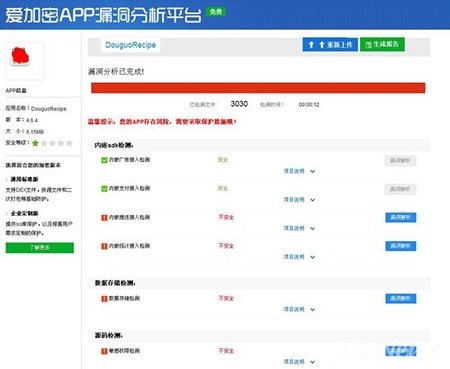Open 漏洞解析 for 内嵌统计接入检测
Screen dimensions: 450x369
(x=401, y=246)
